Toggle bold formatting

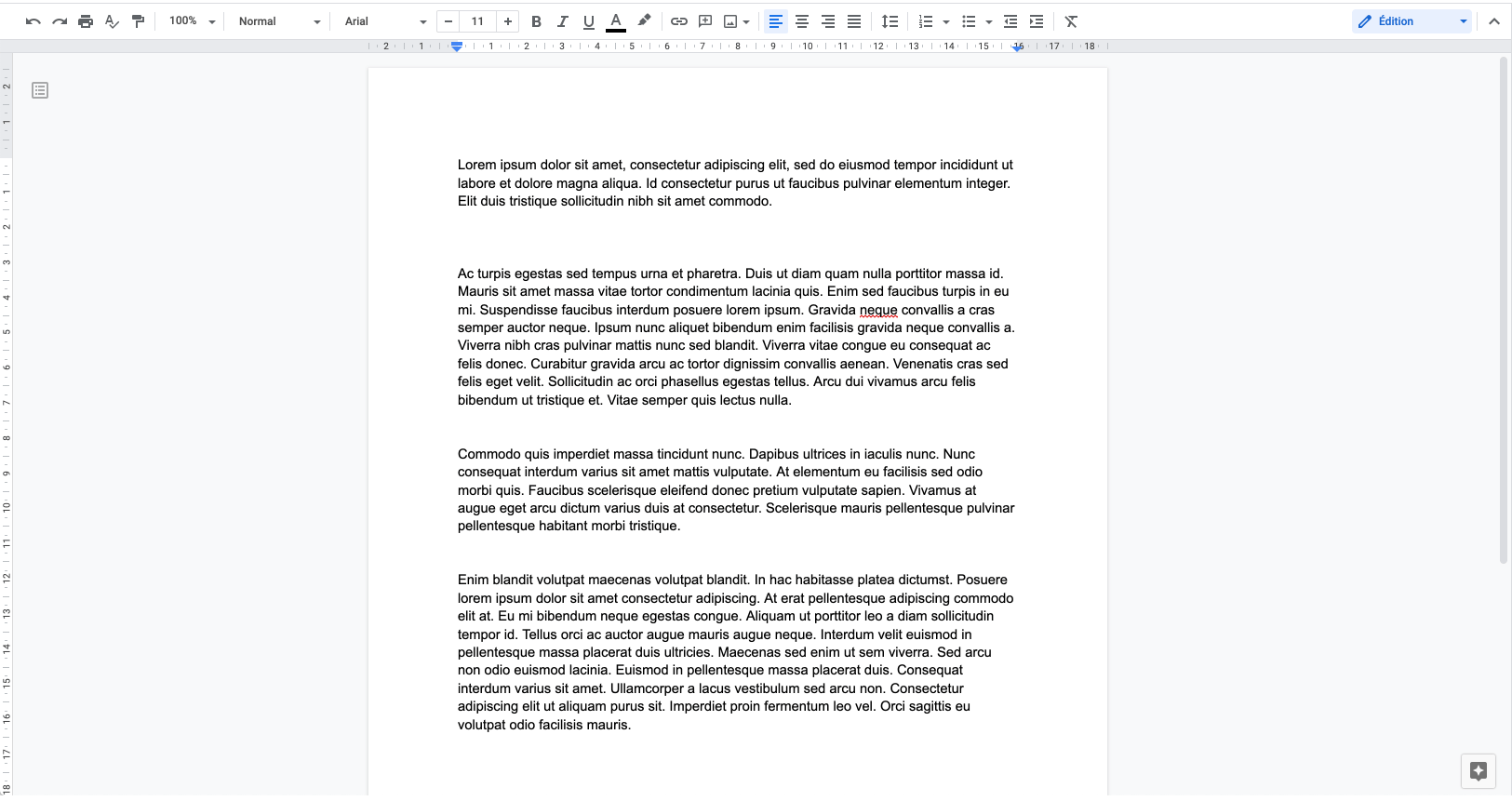click(x=536, y=21)
